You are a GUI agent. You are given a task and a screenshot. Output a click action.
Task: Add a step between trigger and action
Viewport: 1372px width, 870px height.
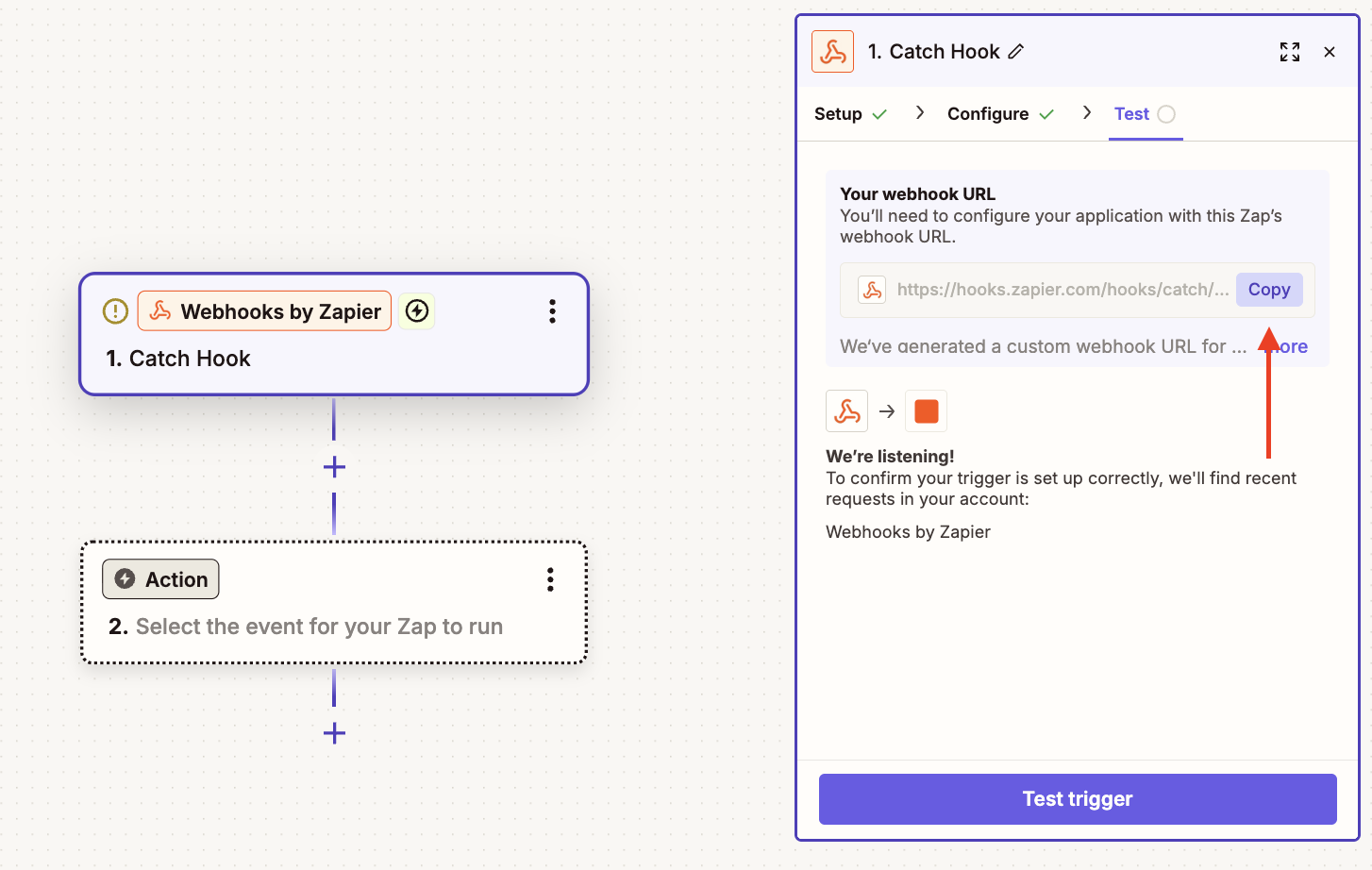(x=334, y=467)
